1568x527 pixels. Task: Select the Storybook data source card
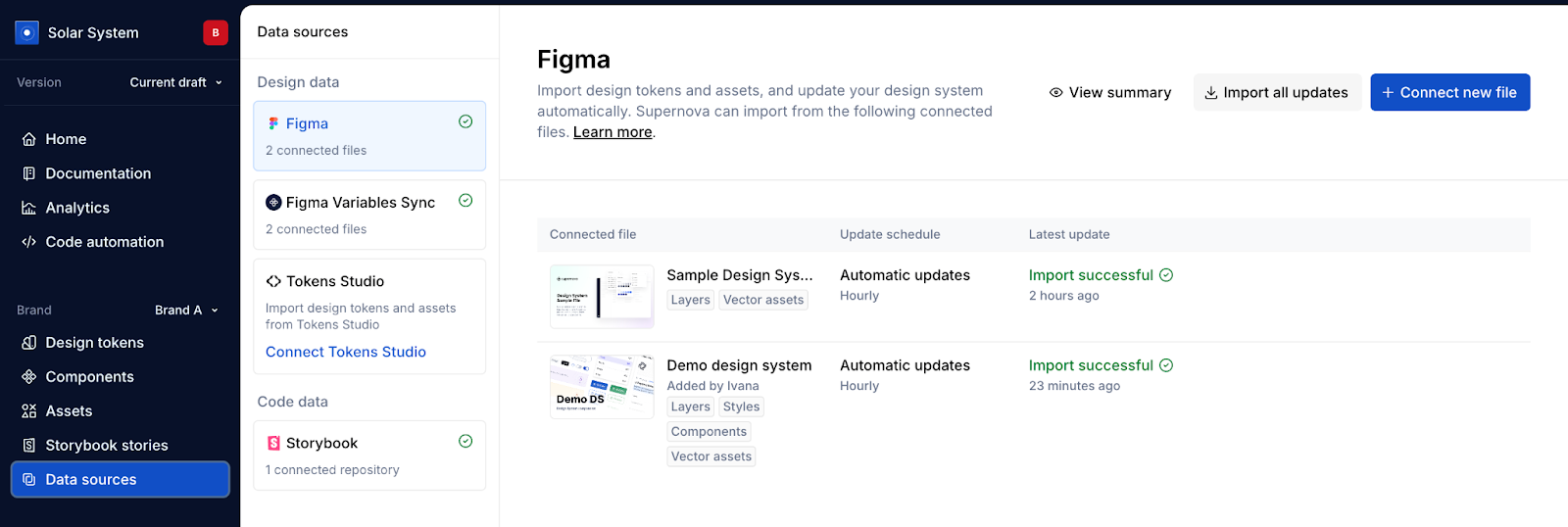[x=369, y=455]
